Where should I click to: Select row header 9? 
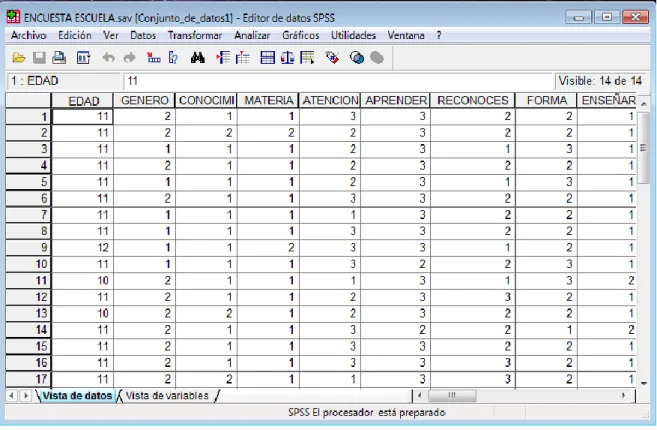[28, 248]
